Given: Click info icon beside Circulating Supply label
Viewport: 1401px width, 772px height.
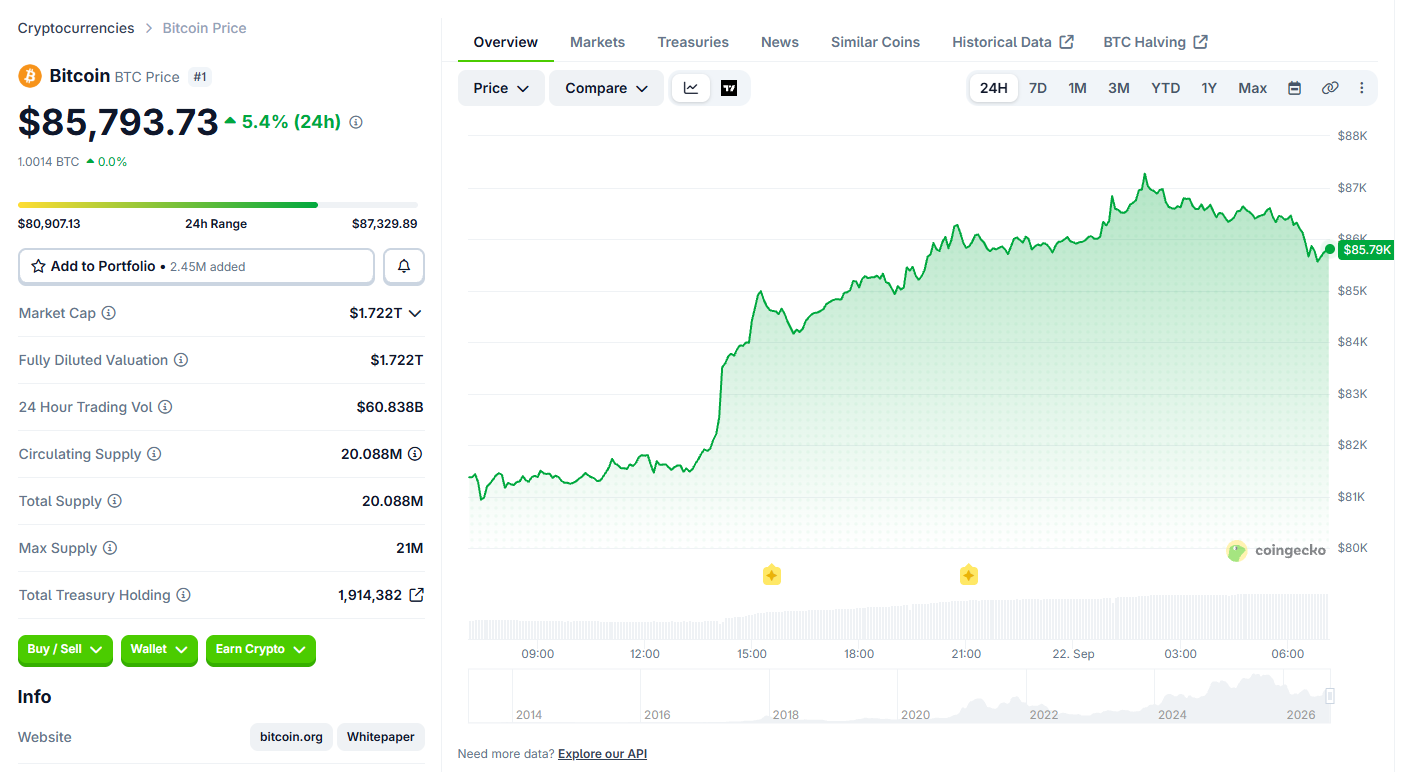Looking at the screenshot, I should [x=154, y=454].
